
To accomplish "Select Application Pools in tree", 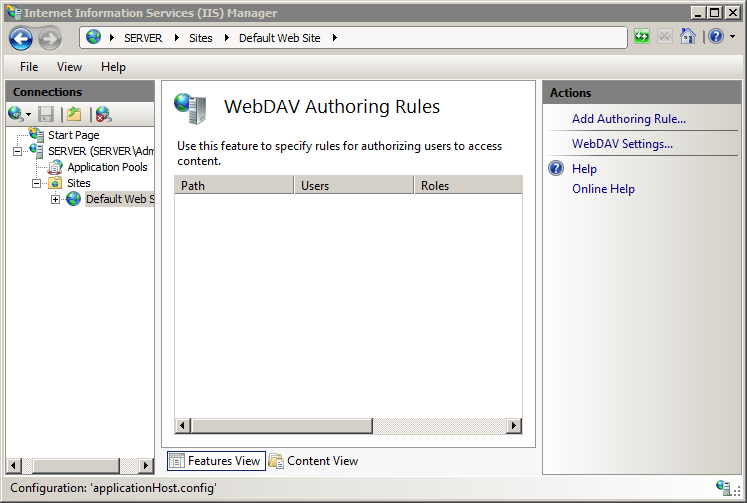I will [107, 167].
